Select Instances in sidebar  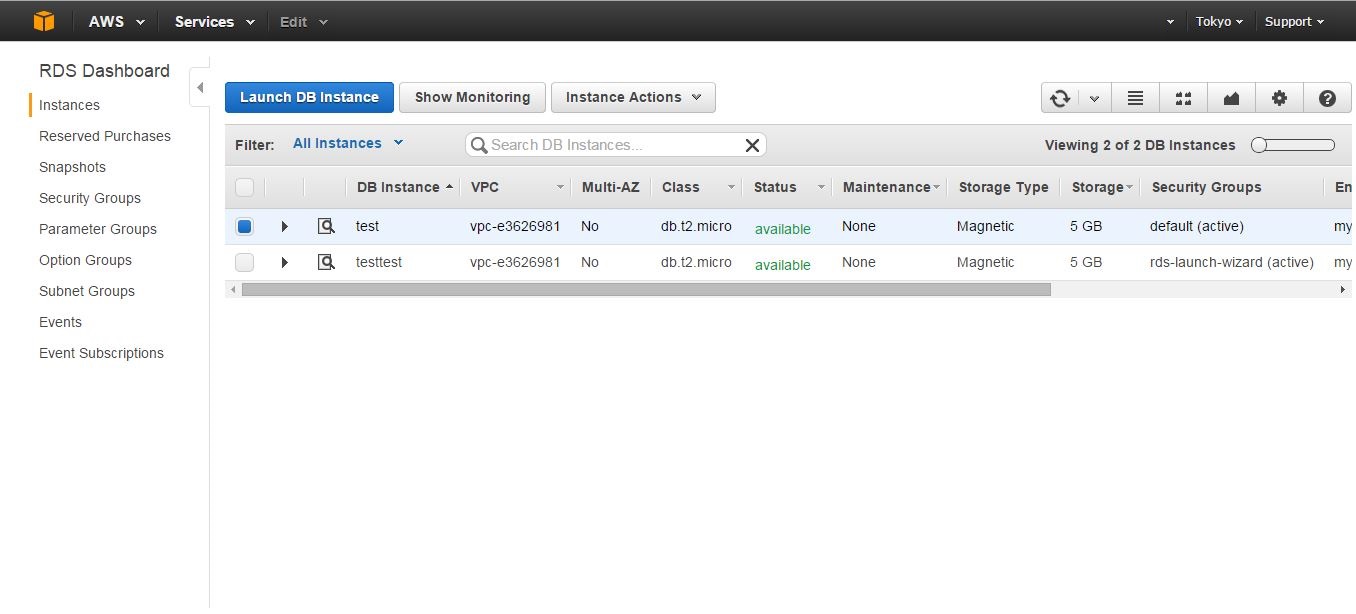(69, 105)
